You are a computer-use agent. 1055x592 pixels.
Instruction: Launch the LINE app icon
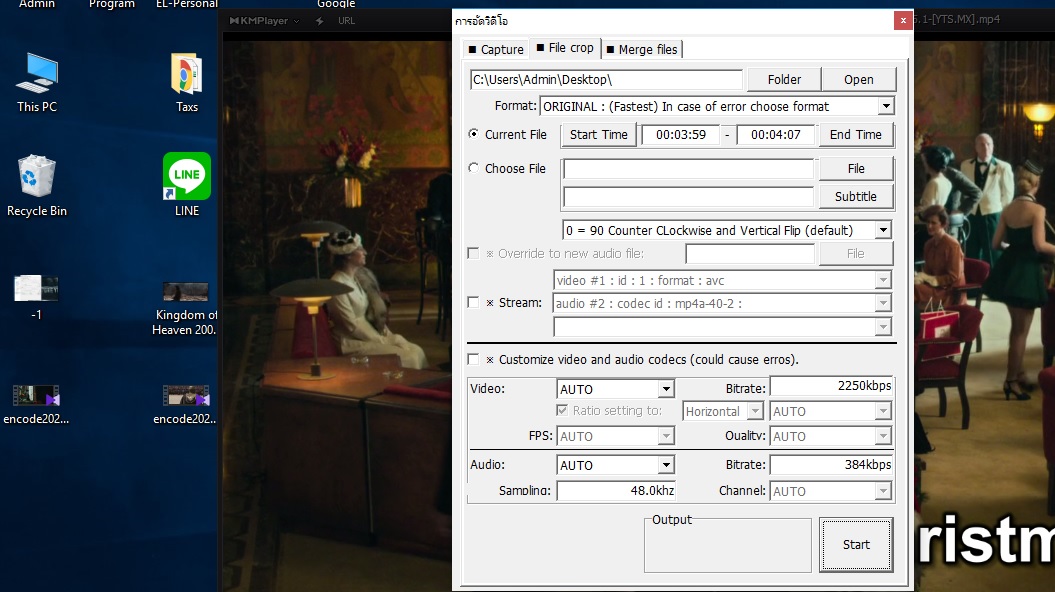coord(186,184)
